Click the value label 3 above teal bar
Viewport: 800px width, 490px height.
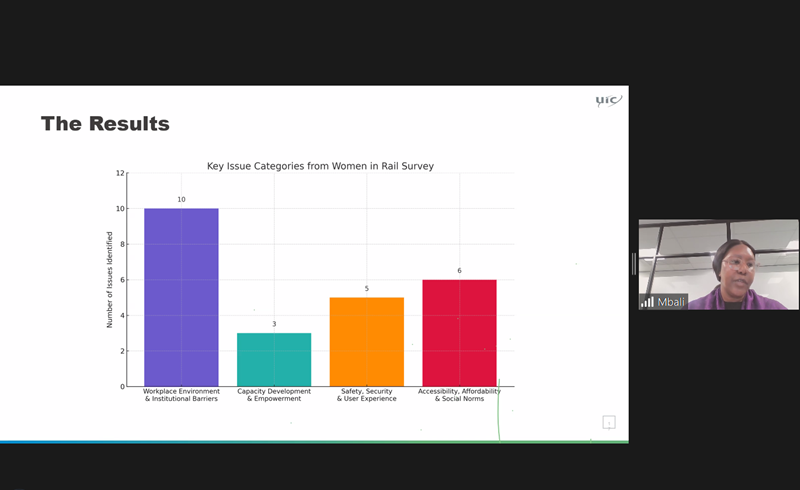(x=274, y=324)
